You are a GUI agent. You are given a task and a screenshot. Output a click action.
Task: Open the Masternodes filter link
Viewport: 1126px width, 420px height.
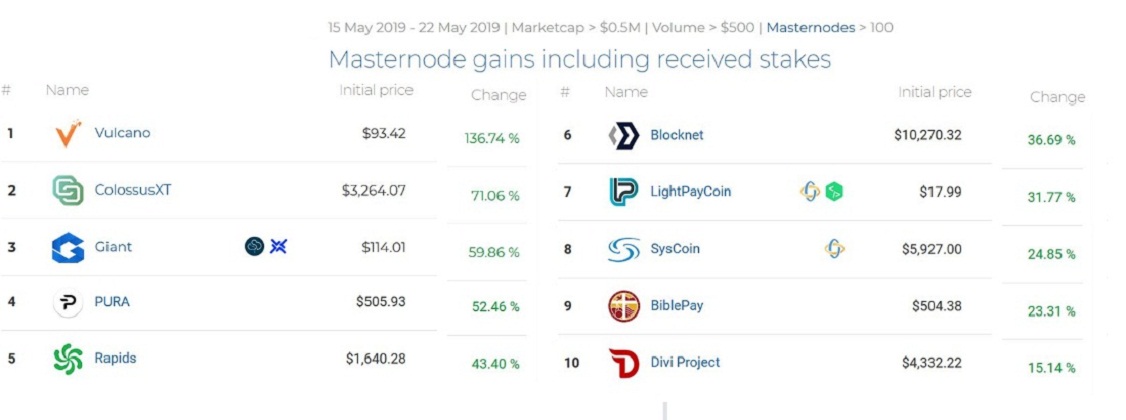coord(811,27)
